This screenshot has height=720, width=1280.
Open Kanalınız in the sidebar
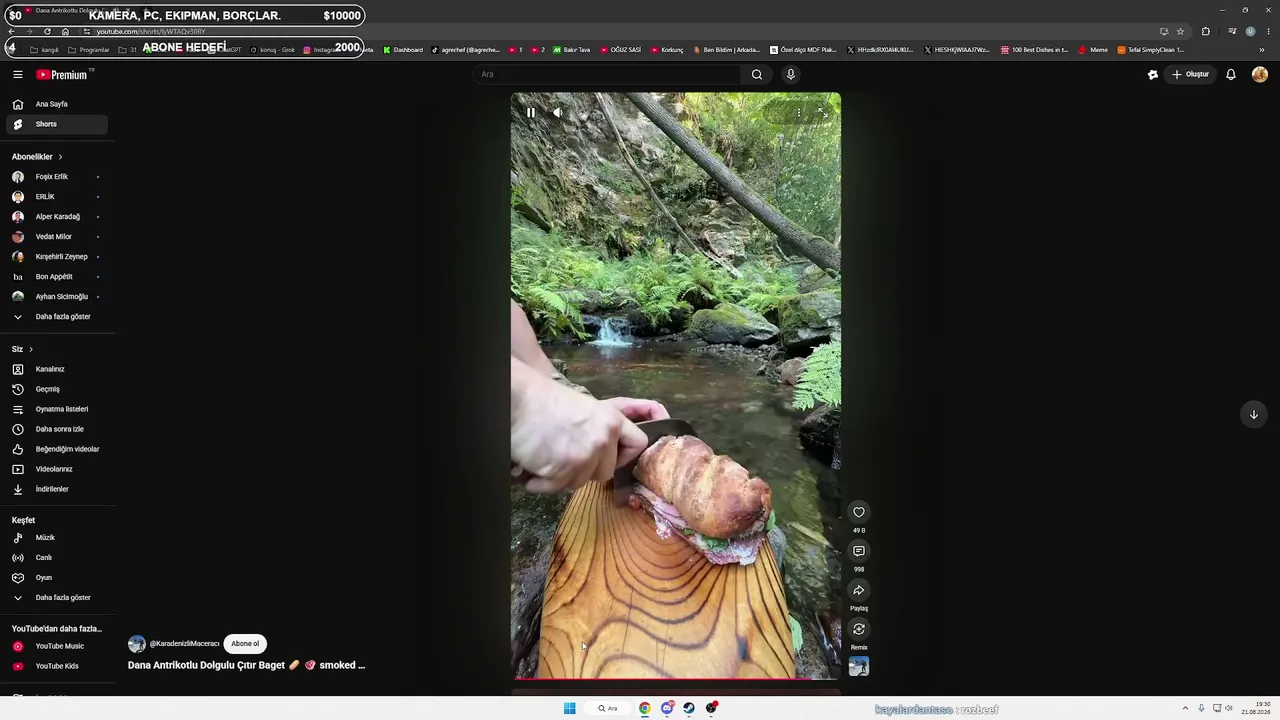57,369
